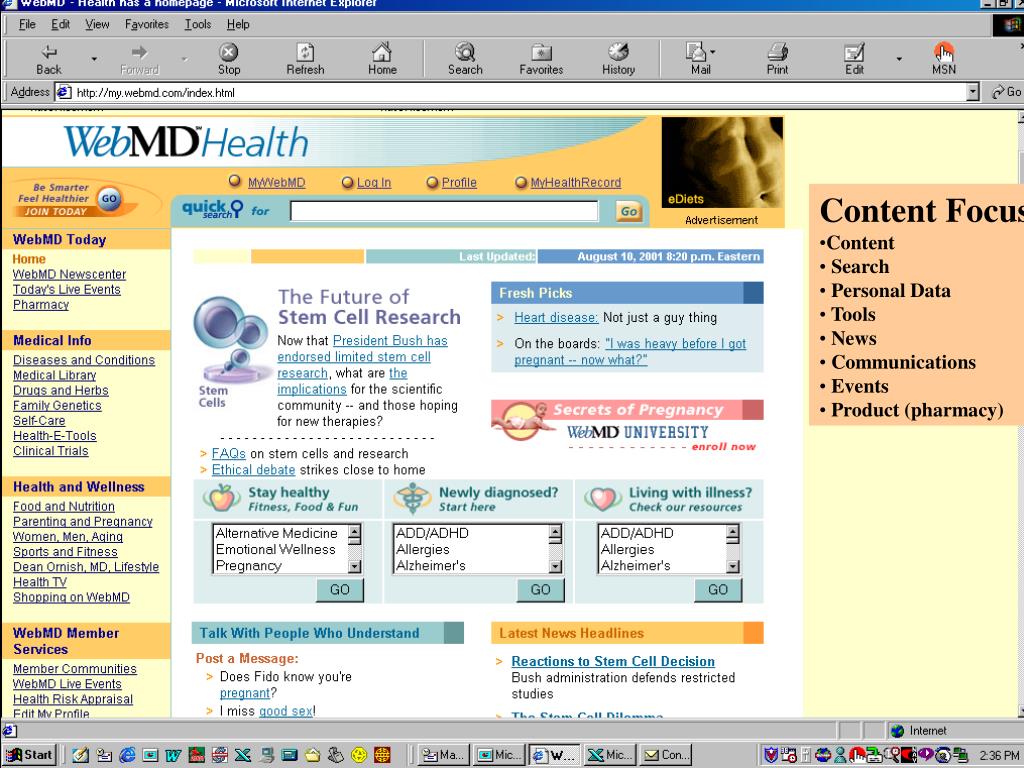
Task: Open the Back button history dropdown arrow
Action: tap(94, 59)
